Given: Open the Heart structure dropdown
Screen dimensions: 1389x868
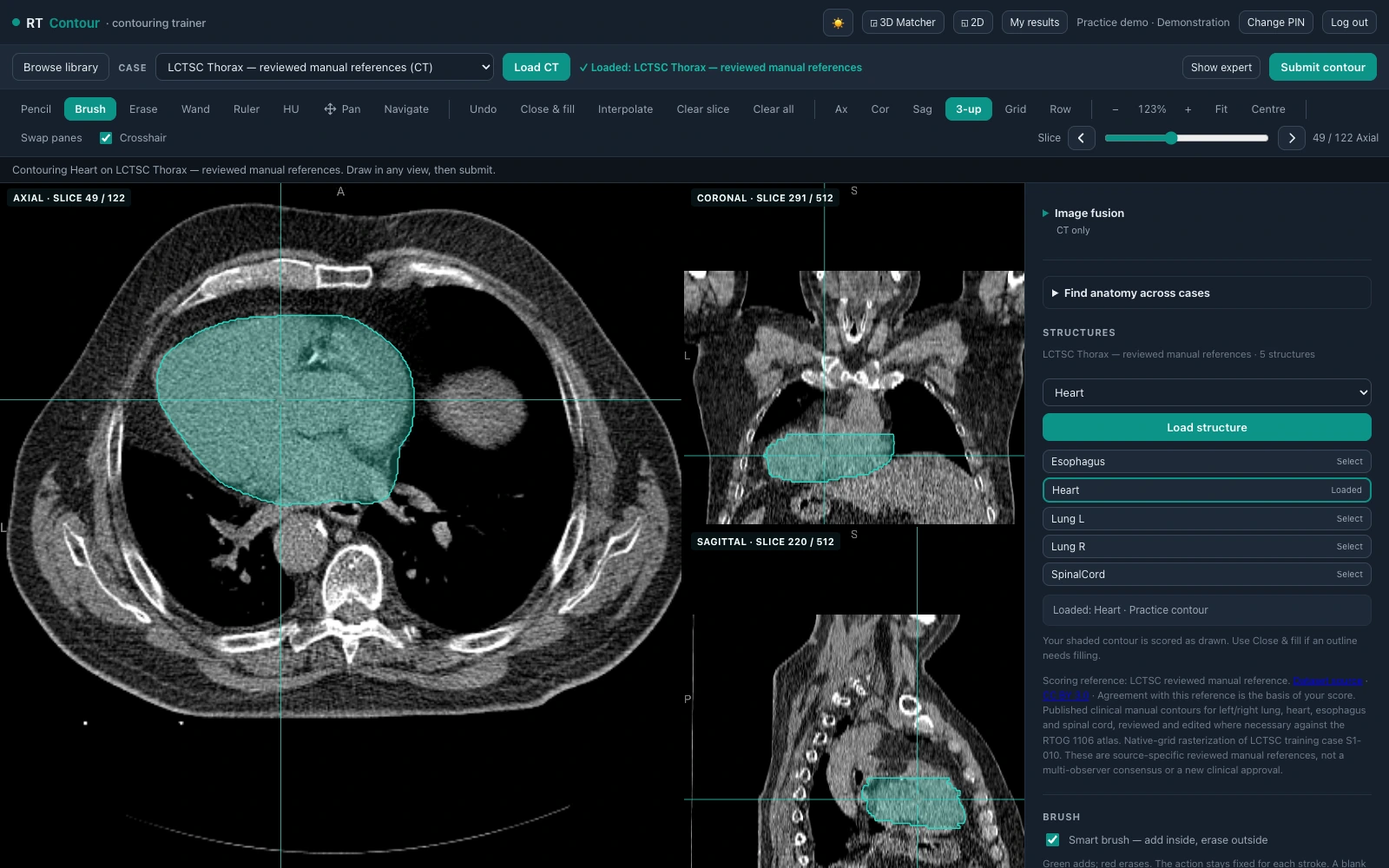Looking at the screenshot, I should [x=1207, y=392].
